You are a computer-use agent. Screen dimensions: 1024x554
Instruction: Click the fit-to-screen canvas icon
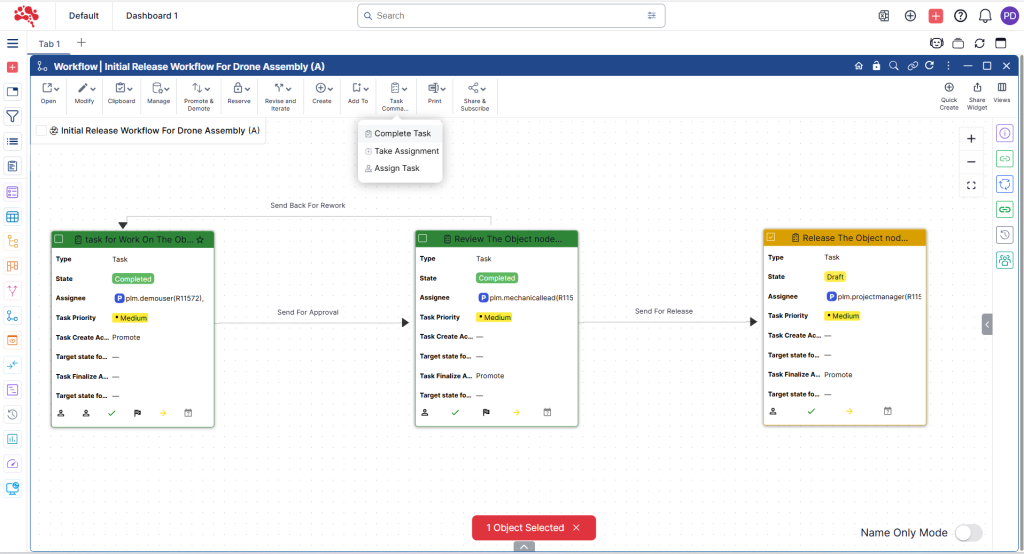coord(971,185)
